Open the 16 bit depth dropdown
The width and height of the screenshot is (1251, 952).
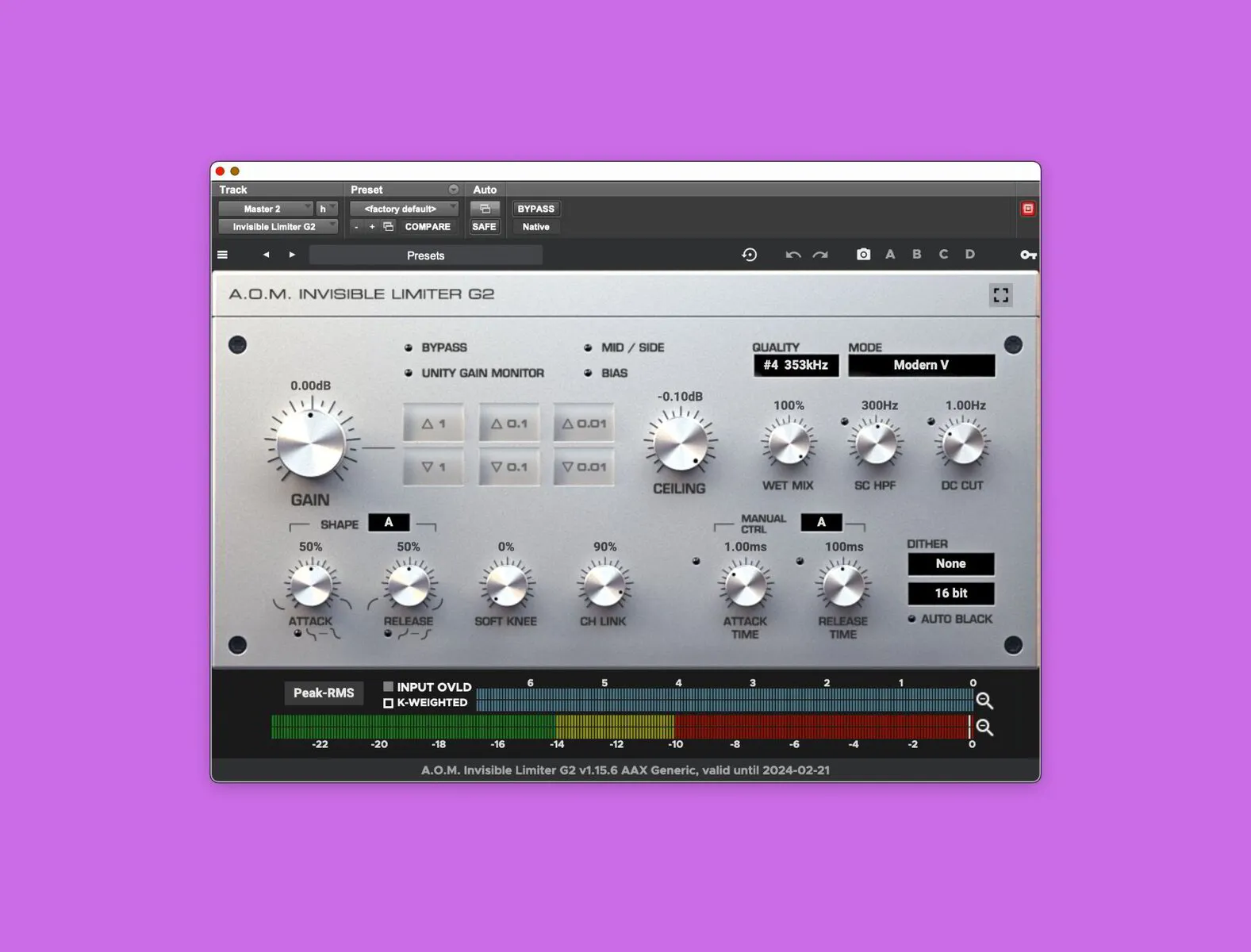click(x=950, y=593)
